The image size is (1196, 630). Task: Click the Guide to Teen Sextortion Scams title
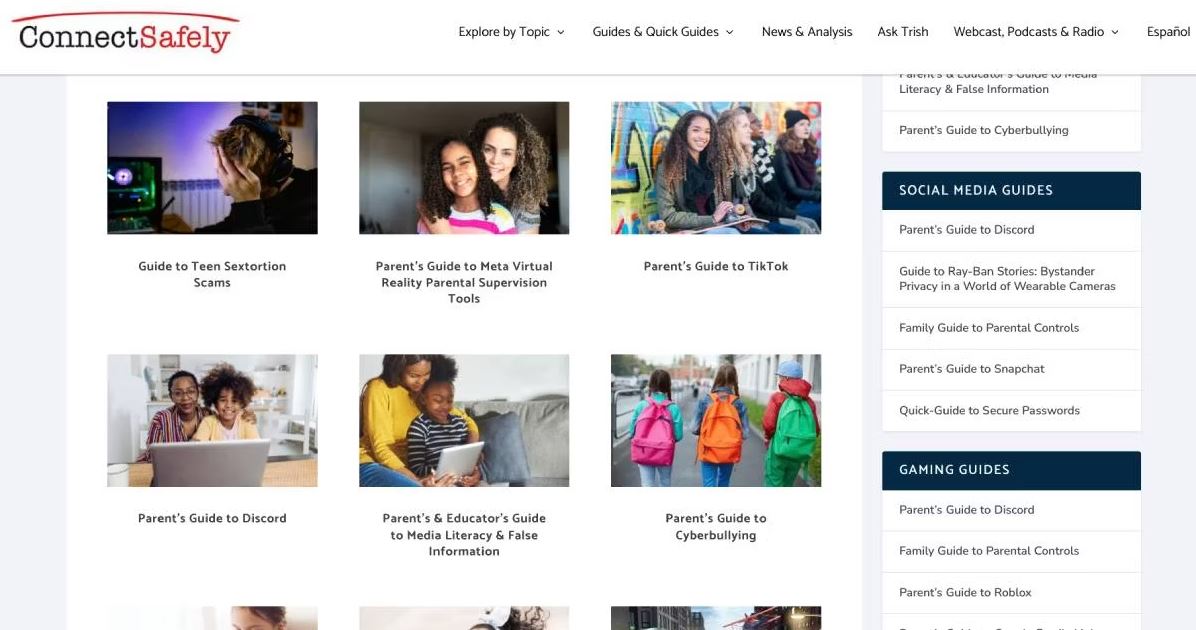click(212, 274)
